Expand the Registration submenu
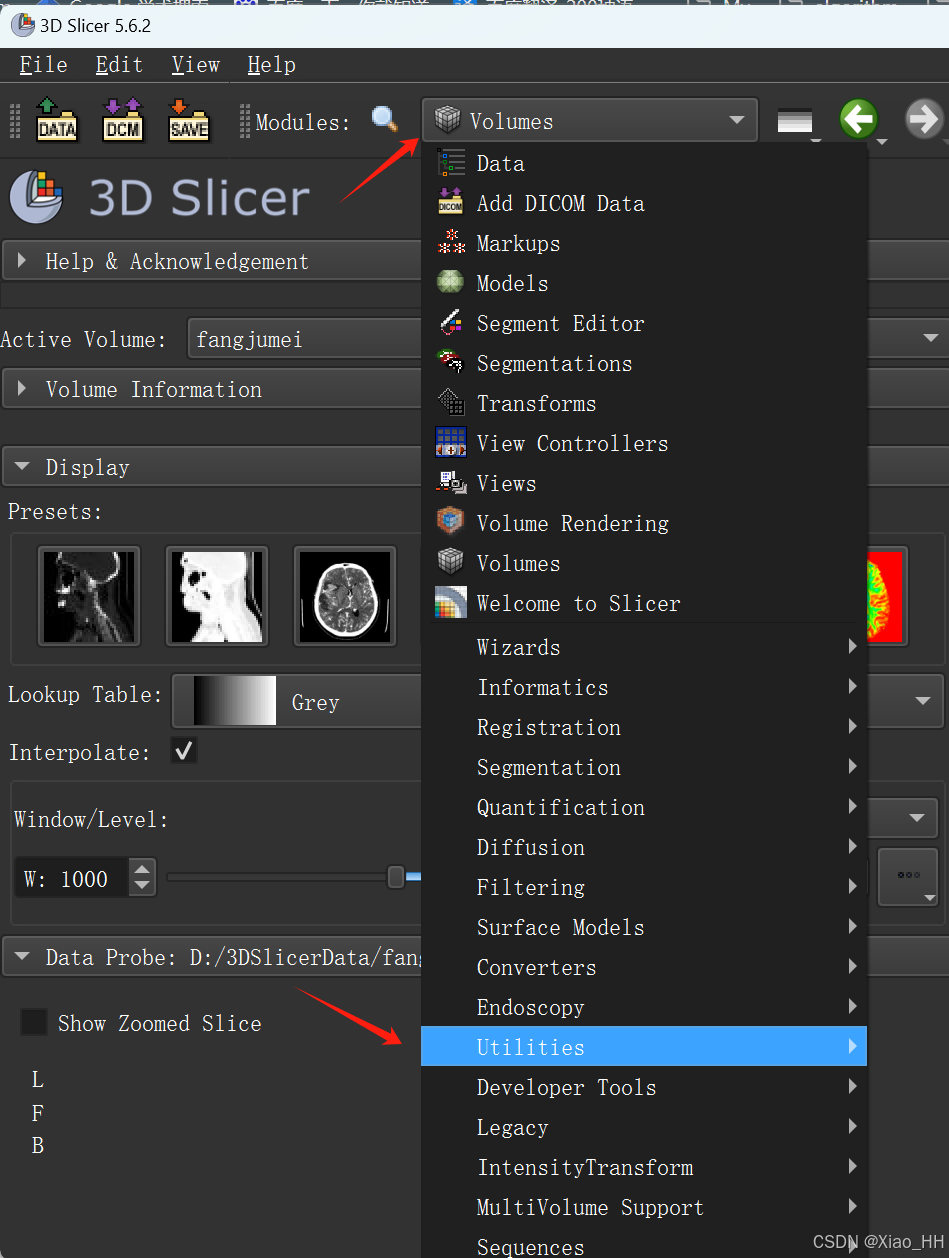Screen dimensions: 949x1258 (x=644, y=727)
